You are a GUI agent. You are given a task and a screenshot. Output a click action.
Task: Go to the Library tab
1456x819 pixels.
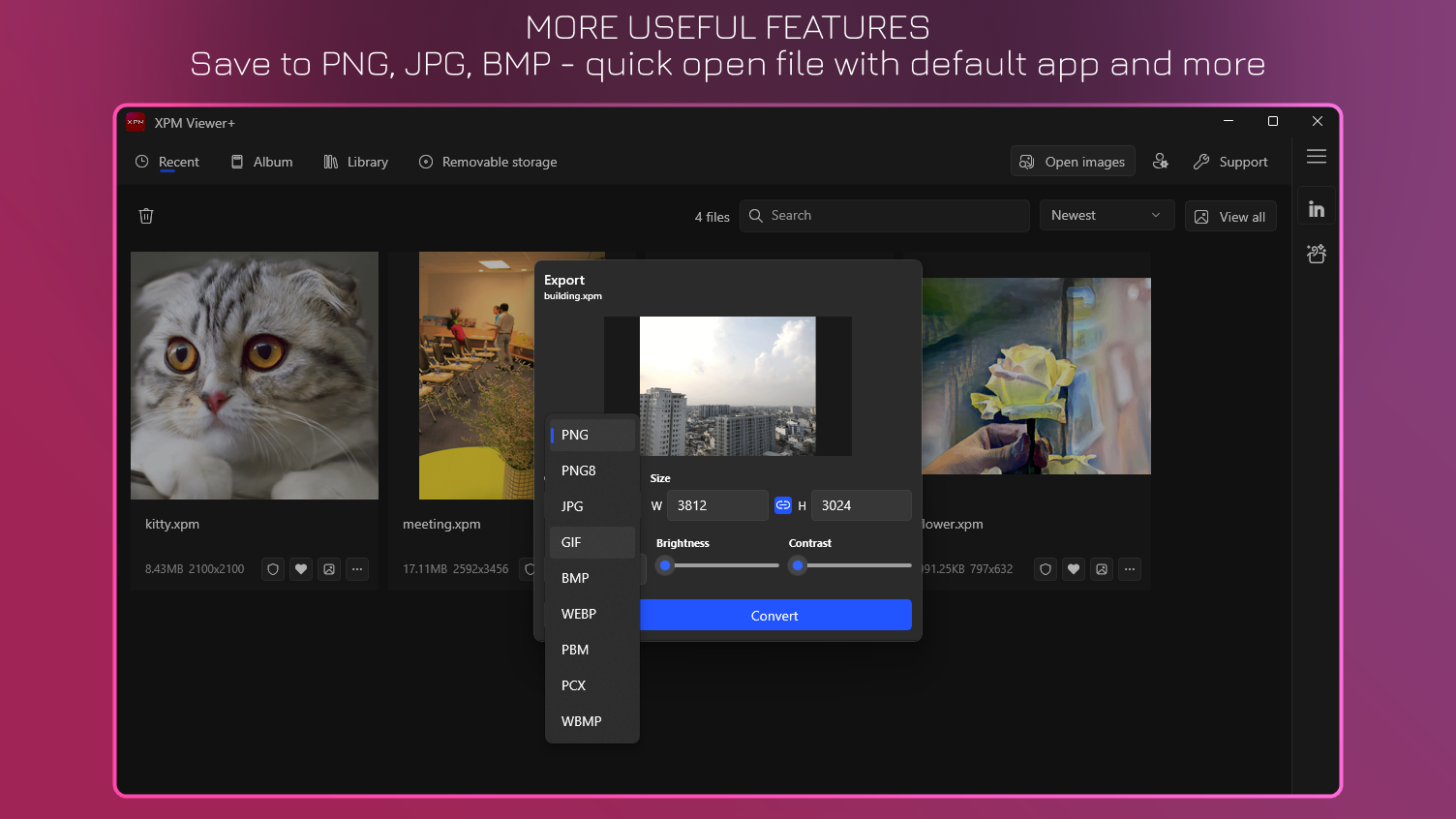point(355,162)
